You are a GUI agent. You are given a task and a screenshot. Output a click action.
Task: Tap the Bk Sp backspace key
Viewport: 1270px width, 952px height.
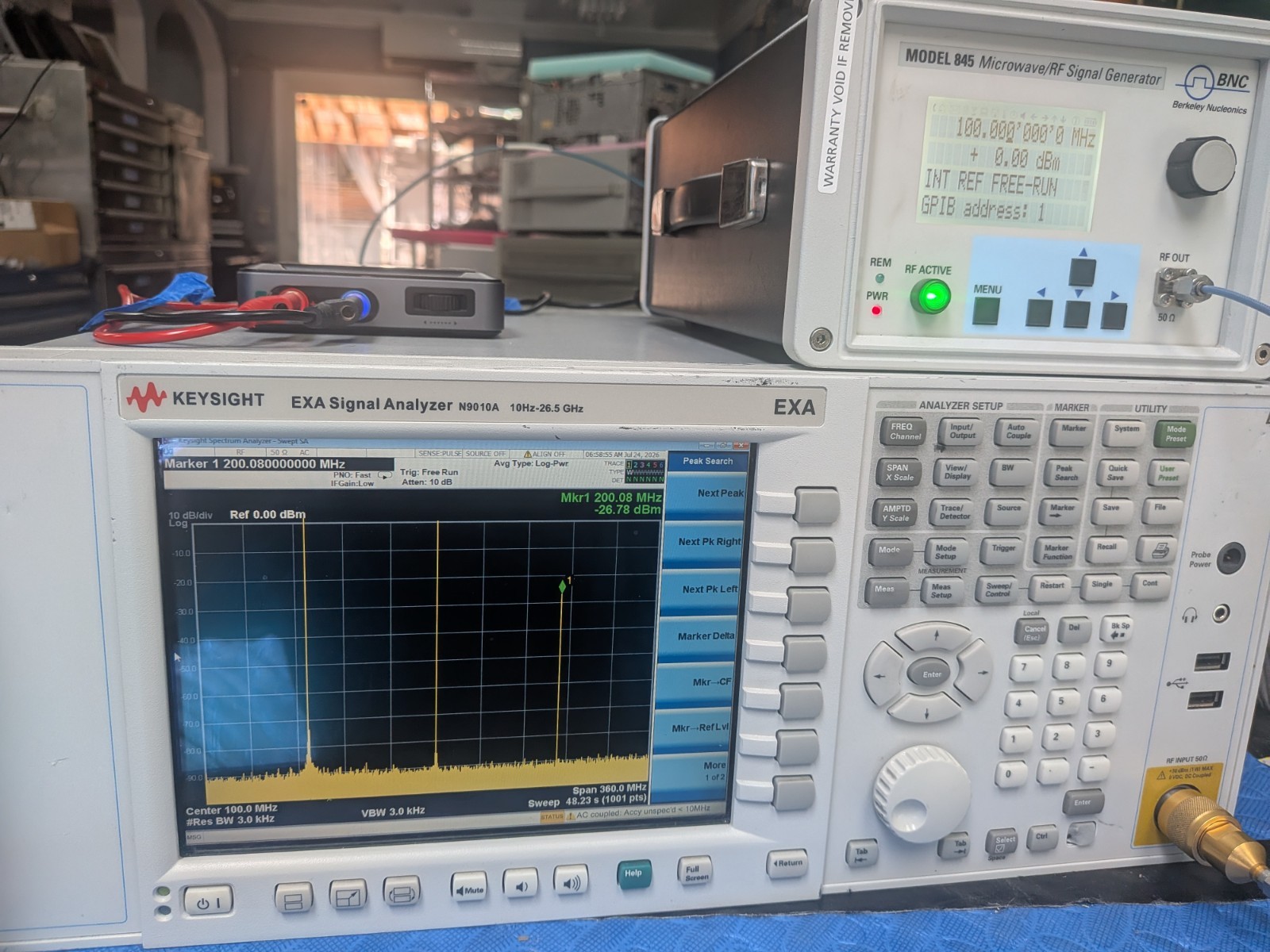1118,629
